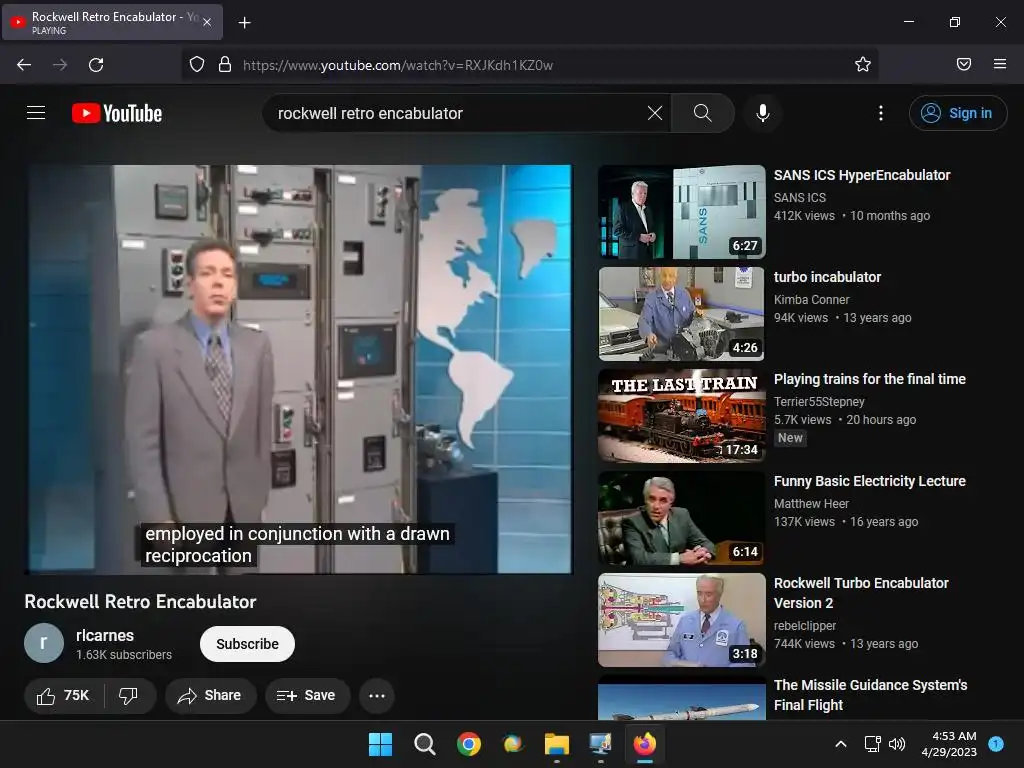Close the Rockwell Retro Encabulator tab
1024x768 pixels.
click(207, 22)
